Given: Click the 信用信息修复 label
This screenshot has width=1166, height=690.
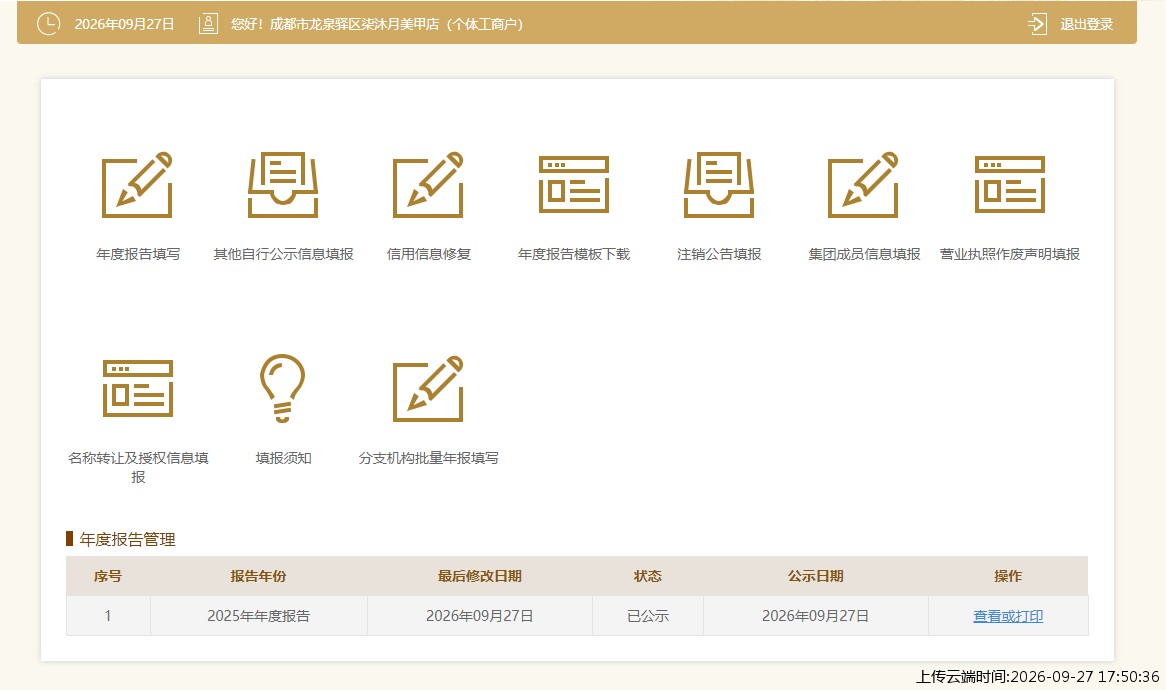Looking at the screenshot, I should pyautogui.click(x=428, y=254).
